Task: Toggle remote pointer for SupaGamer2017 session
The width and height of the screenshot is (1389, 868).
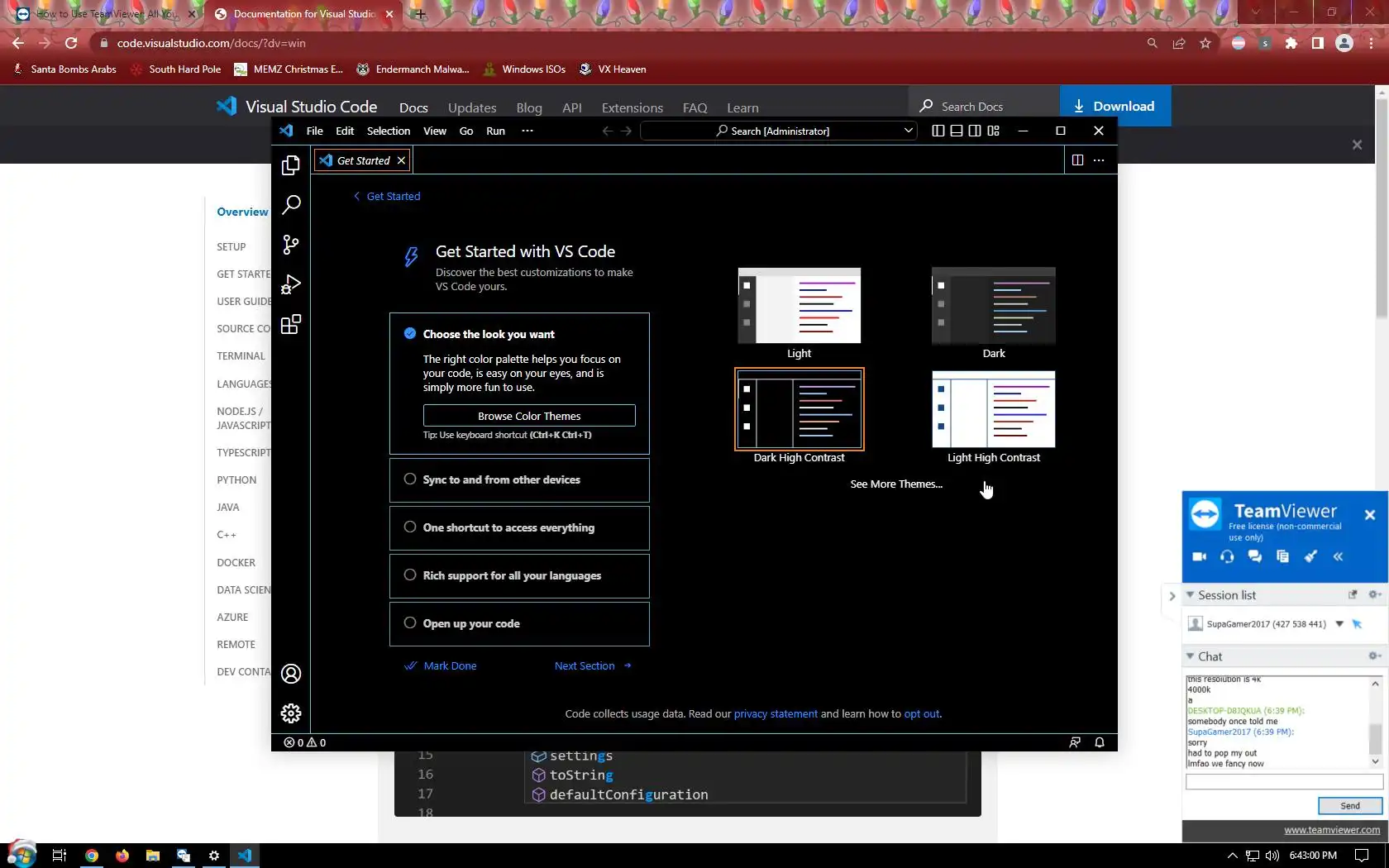Action: [x=1357, y=624]
